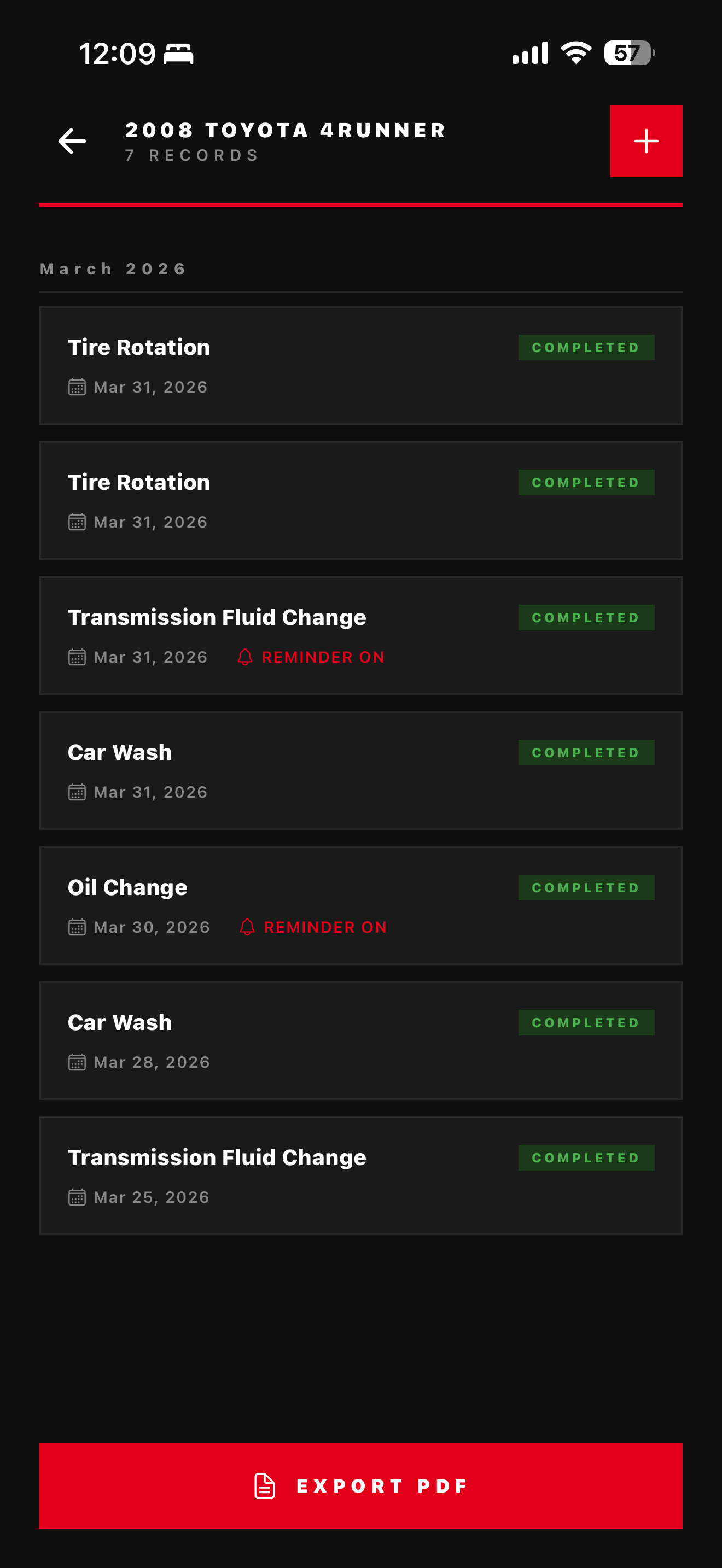Tap the battery indicator showing 57
The height and width of the screenshot is (1568, 722).
tap(630, 53)
